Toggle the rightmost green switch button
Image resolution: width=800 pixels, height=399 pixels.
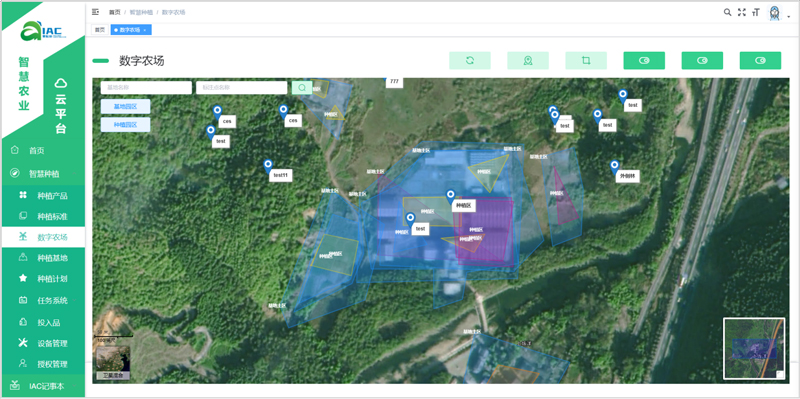[x=761, y=60]
